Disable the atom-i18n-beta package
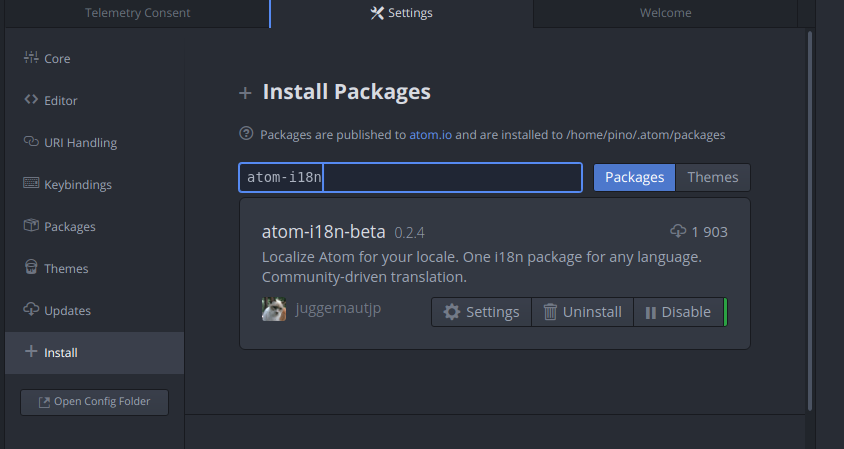Screen dimensions: 844x449 coord(678,312)
